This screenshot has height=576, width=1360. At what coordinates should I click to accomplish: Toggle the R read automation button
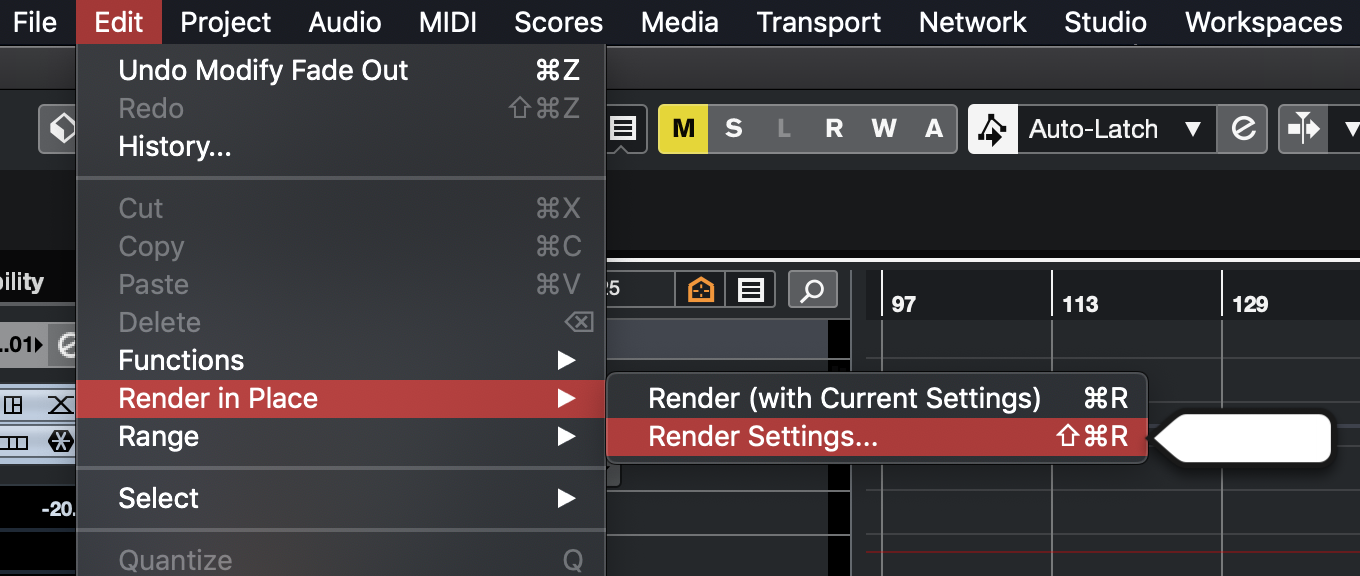tap(834, 129)
